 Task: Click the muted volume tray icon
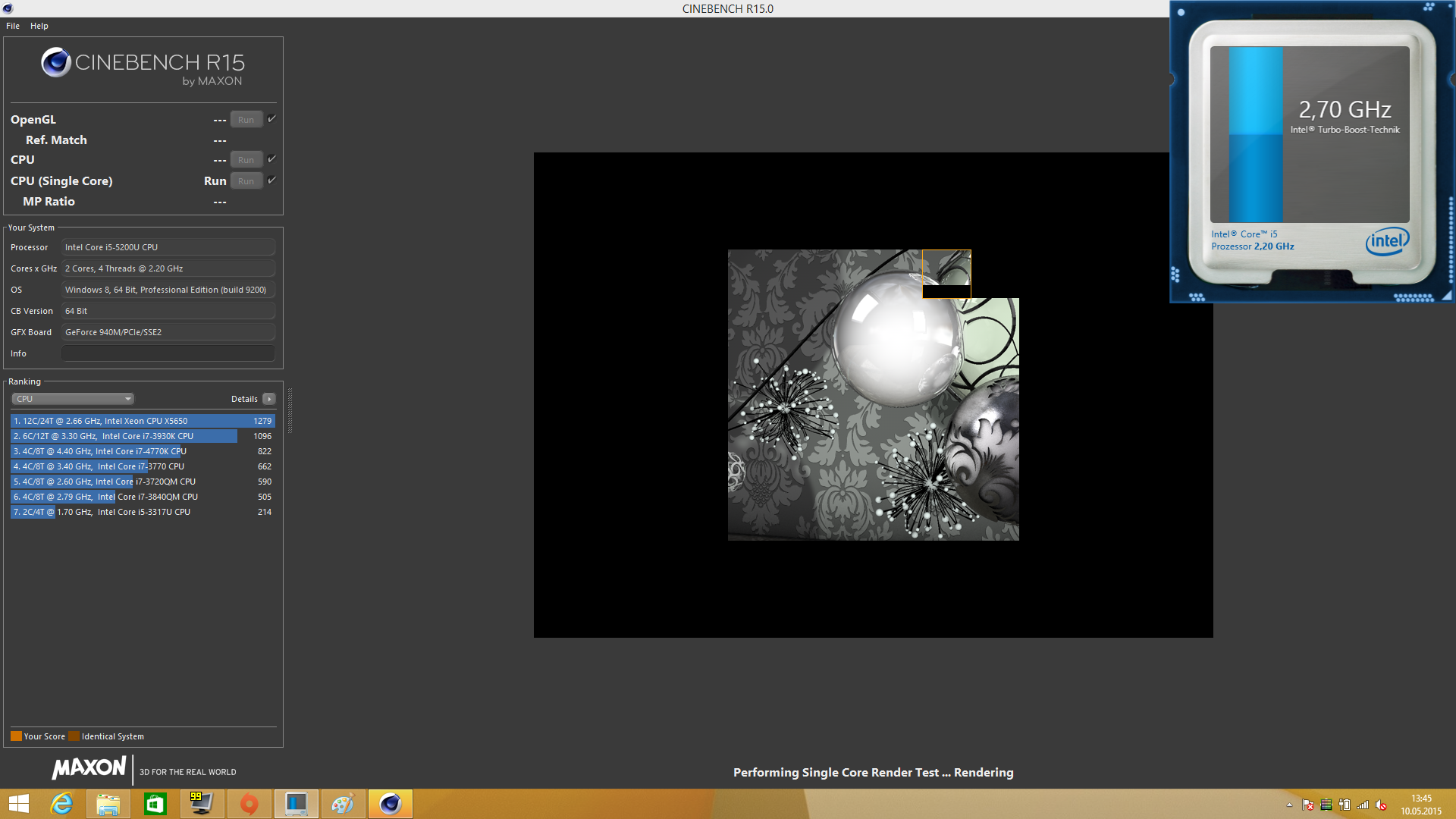click(1381, 805)
